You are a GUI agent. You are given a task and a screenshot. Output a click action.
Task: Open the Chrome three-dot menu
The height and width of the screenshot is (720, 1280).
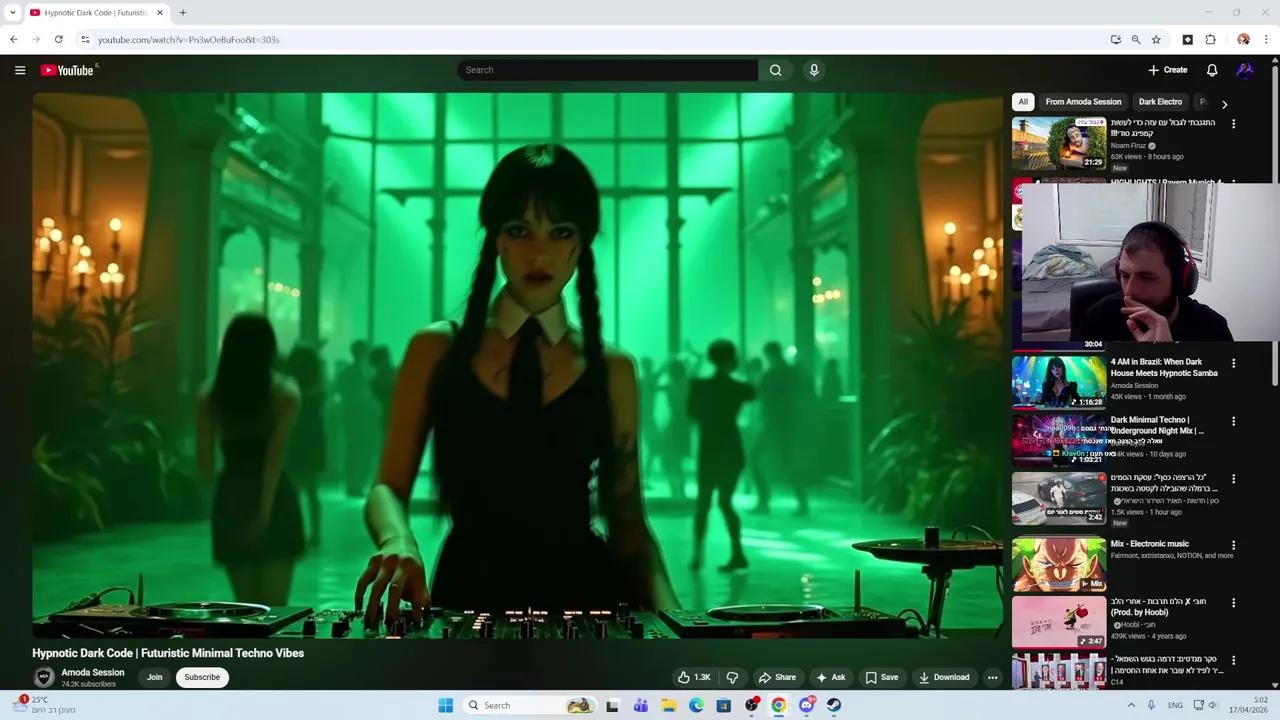coord(1266,39)
